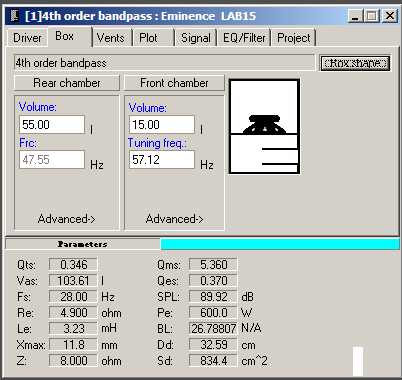Click the Re value 4.900
The height and width of the screenshot is (380, 402).
click(x=73, y=313)
